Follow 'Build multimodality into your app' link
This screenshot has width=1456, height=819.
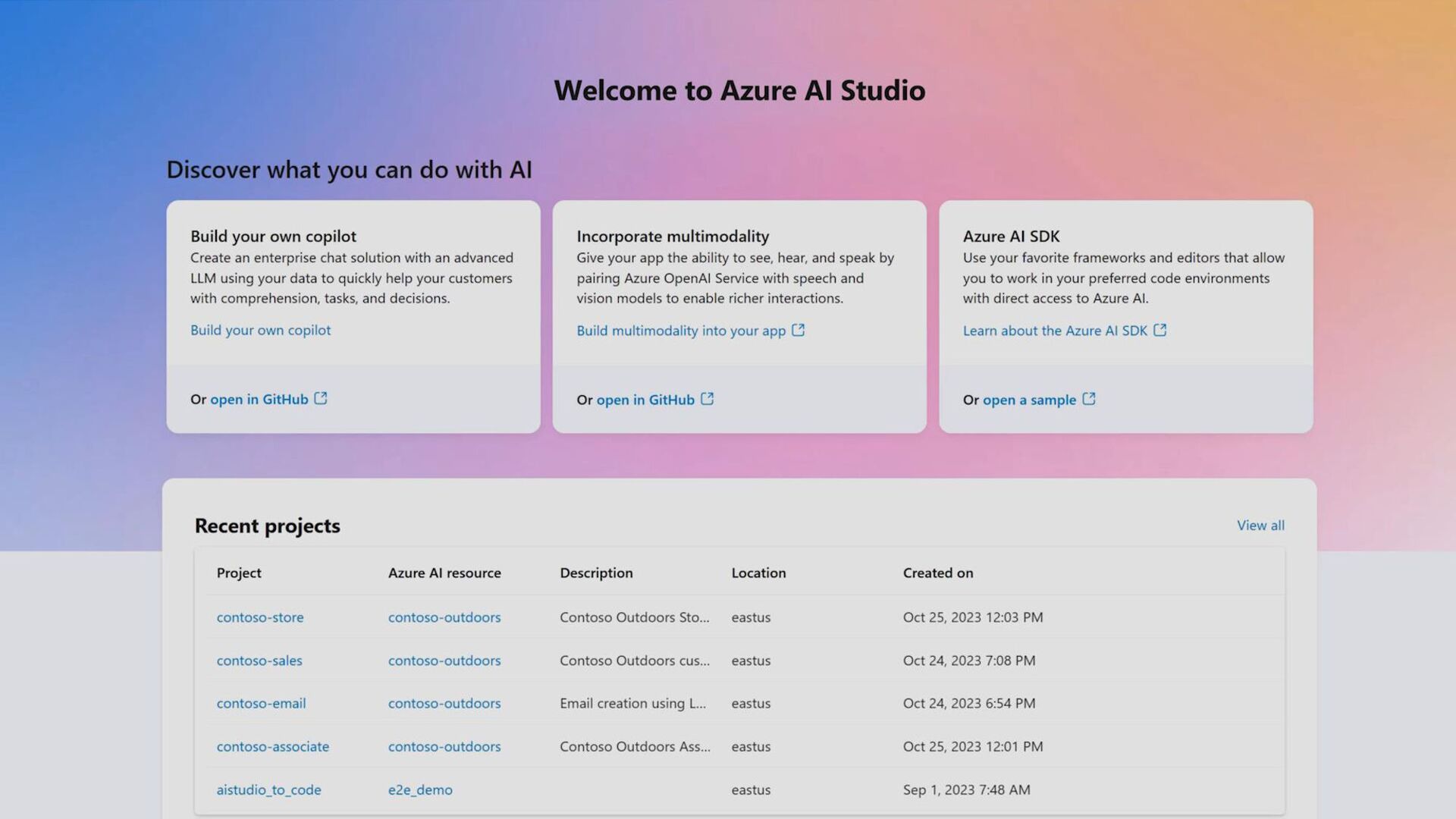[680, 331]
